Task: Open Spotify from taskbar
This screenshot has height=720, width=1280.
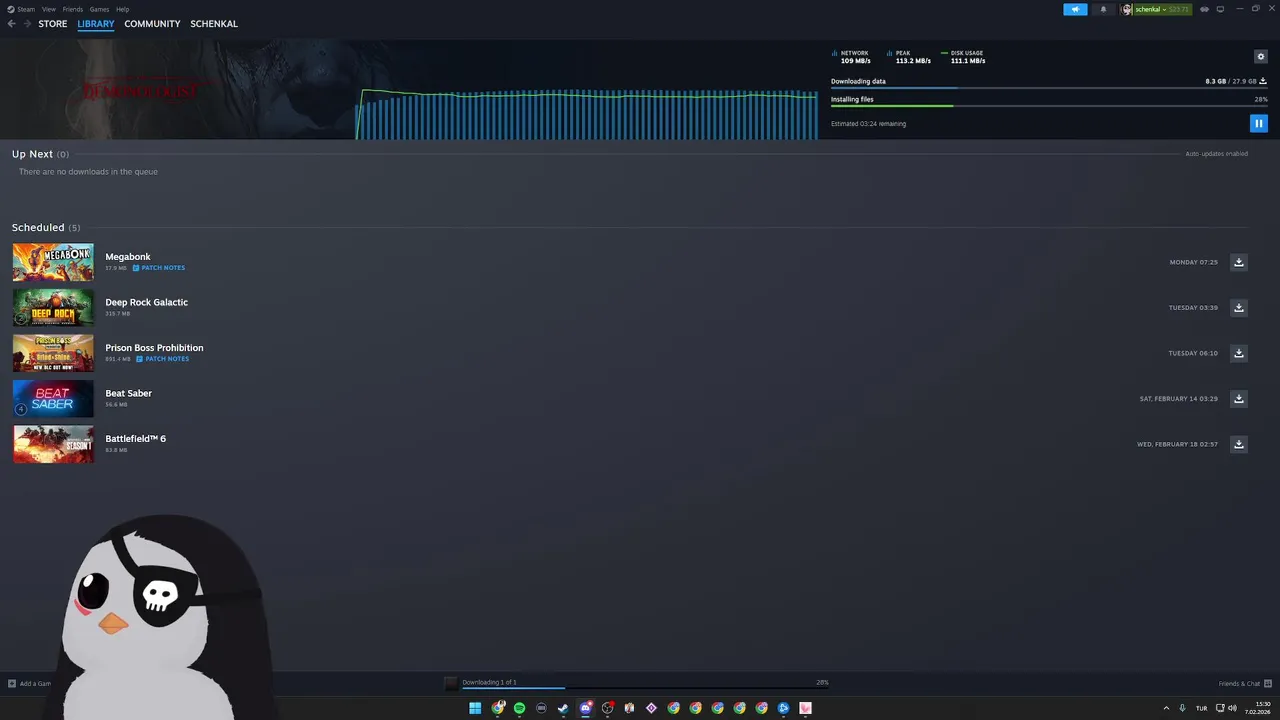Action: tap(519, 708)
